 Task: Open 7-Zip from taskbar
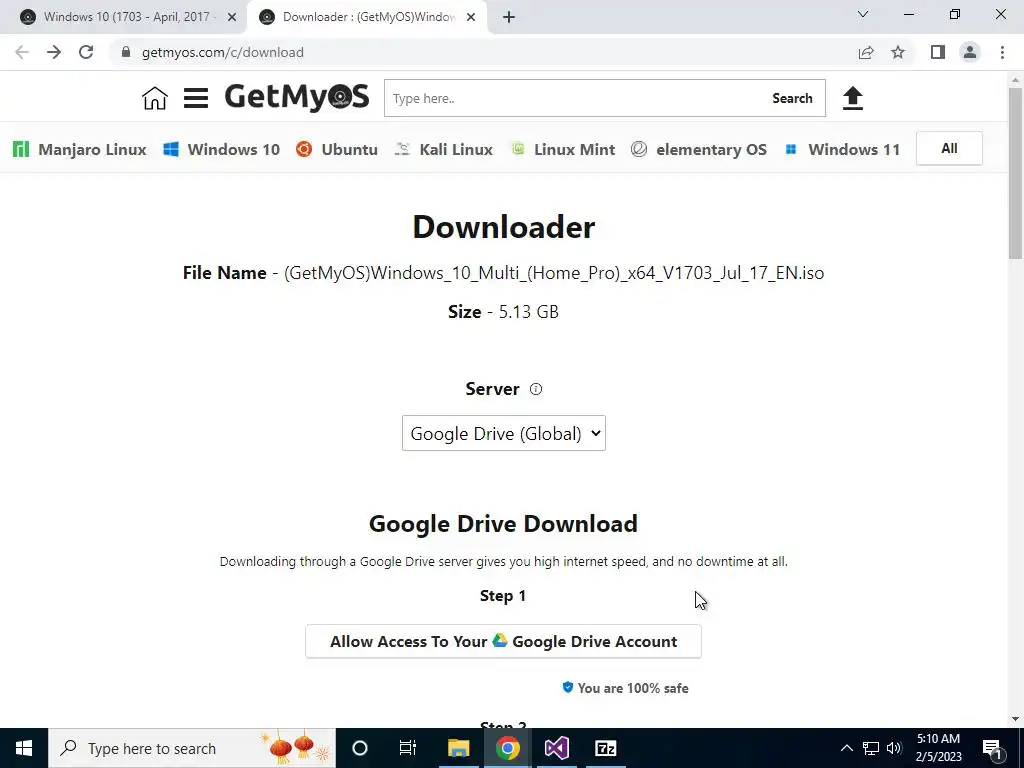point(605,748)
